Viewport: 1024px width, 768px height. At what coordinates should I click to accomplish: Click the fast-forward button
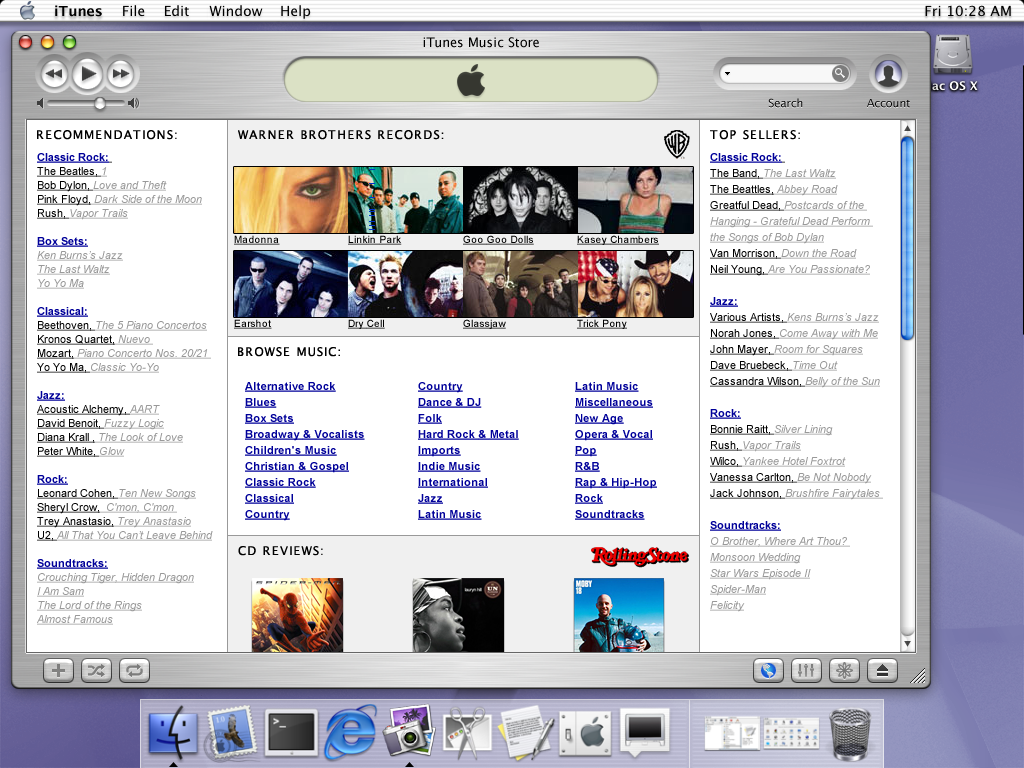(x=121, y=74)
